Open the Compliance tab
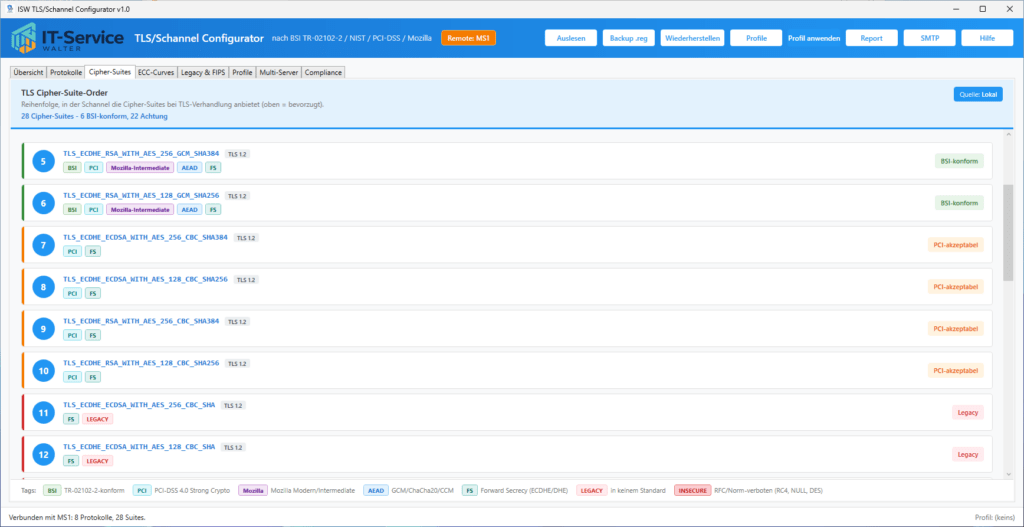Viewport: 1024px width, 527px height. pos(323,72)
